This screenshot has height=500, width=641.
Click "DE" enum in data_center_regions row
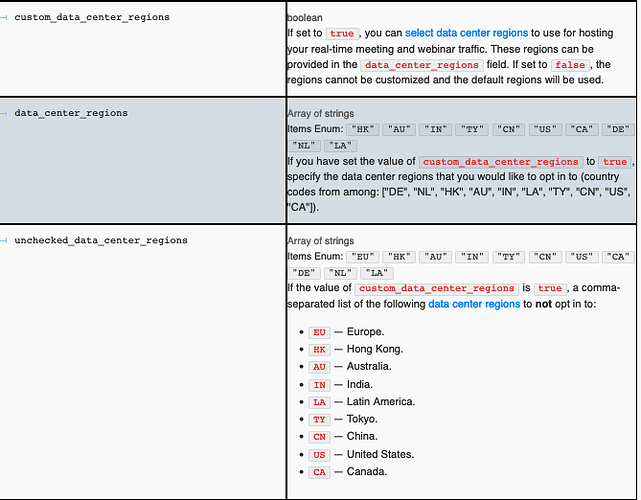(x=618, y=130)
